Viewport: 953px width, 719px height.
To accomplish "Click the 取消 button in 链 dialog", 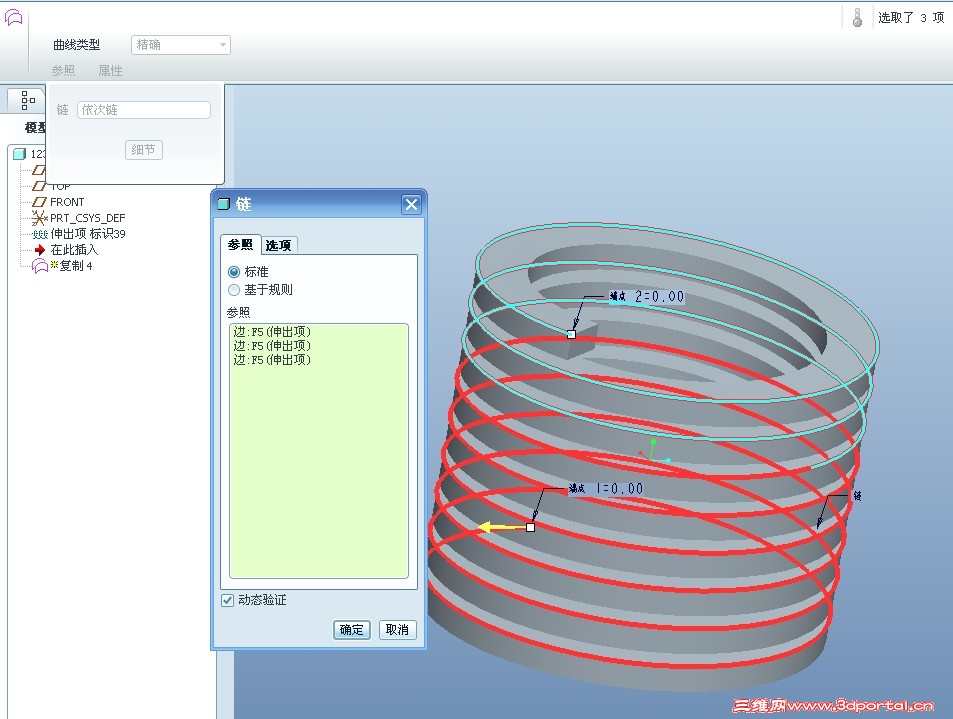I will [397, 630].
